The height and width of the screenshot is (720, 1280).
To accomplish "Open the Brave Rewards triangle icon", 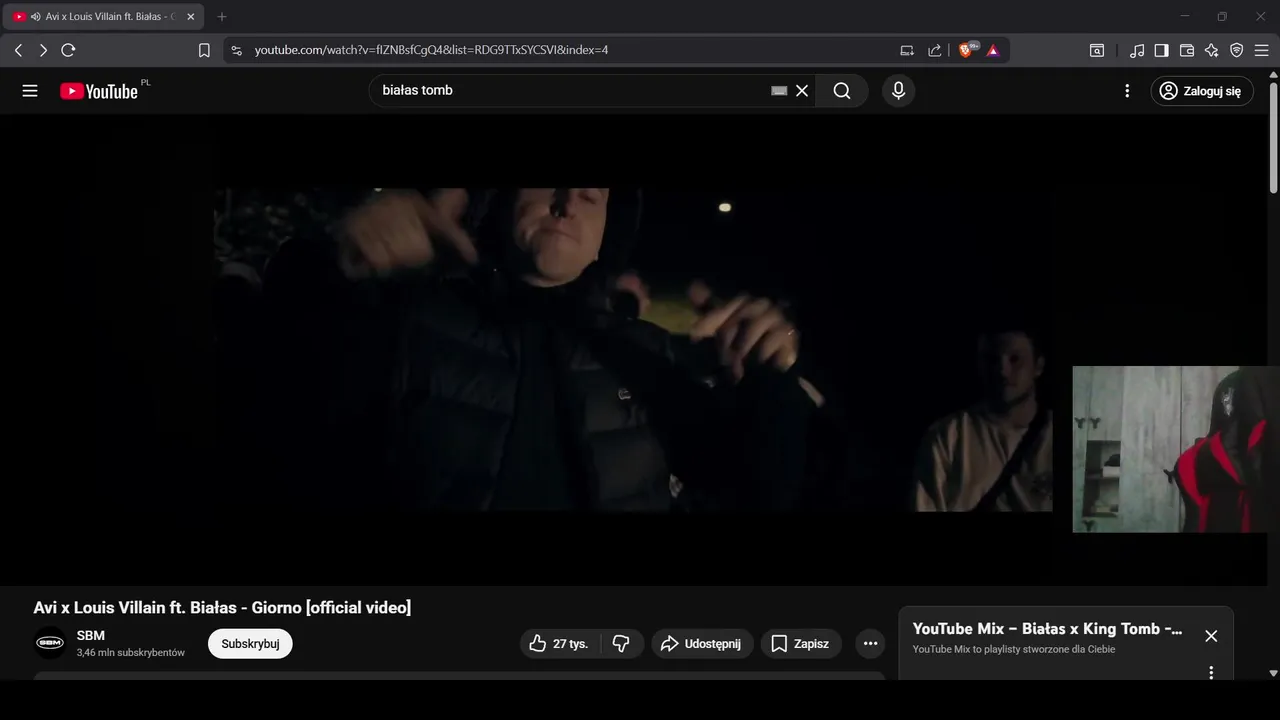I will click(993, 50).
